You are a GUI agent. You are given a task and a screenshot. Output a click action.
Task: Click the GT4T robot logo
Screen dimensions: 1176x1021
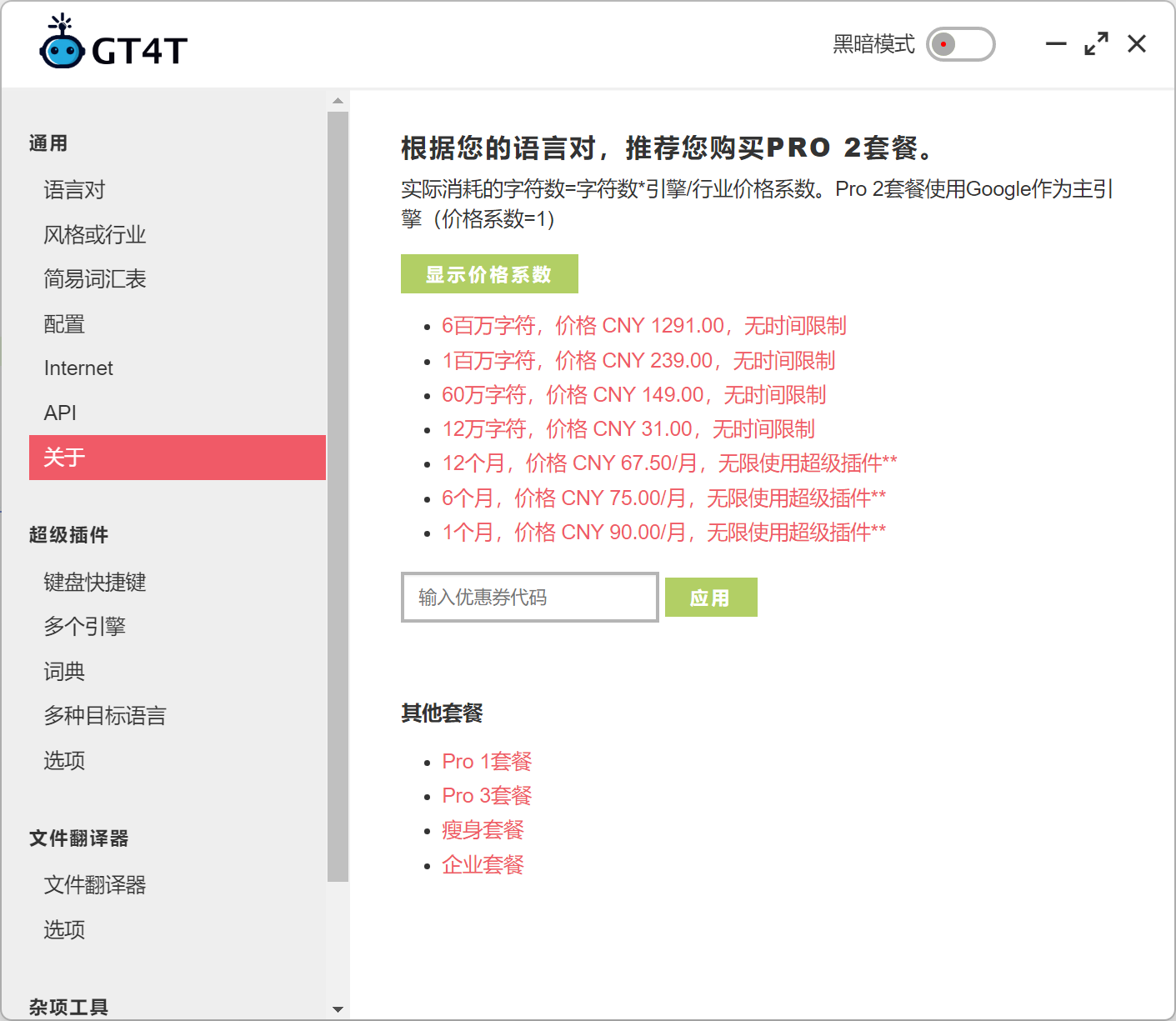(x=63, y=45)
